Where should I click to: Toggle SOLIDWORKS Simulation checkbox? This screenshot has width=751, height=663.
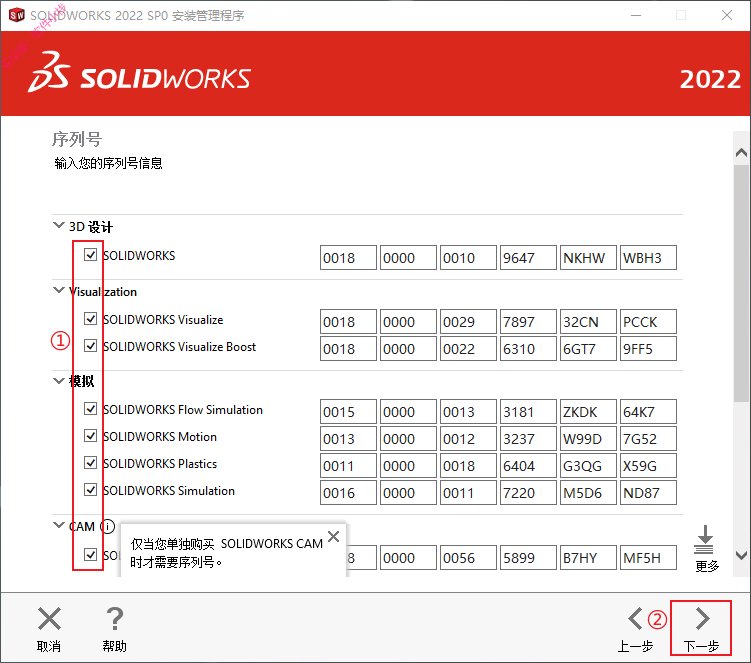tap(91, 490)
